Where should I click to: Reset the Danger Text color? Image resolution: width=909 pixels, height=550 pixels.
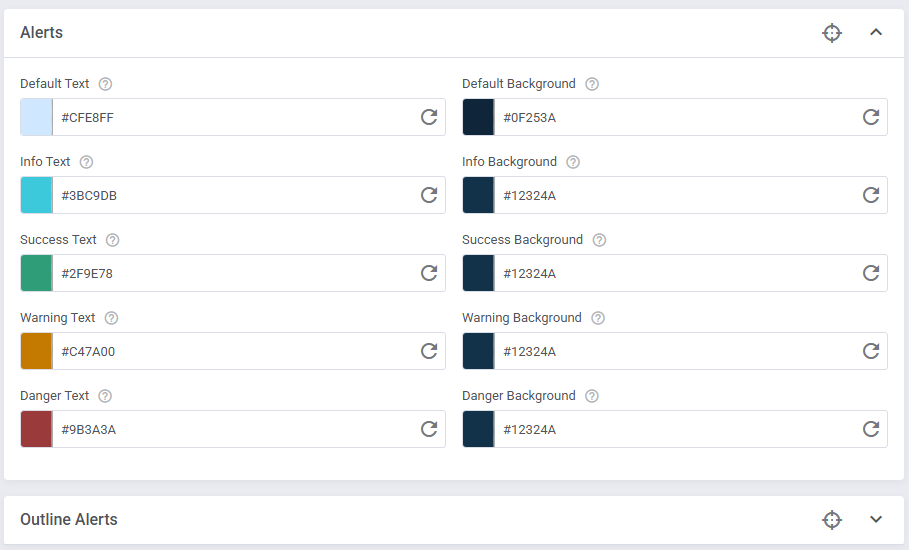pos(429,429)
